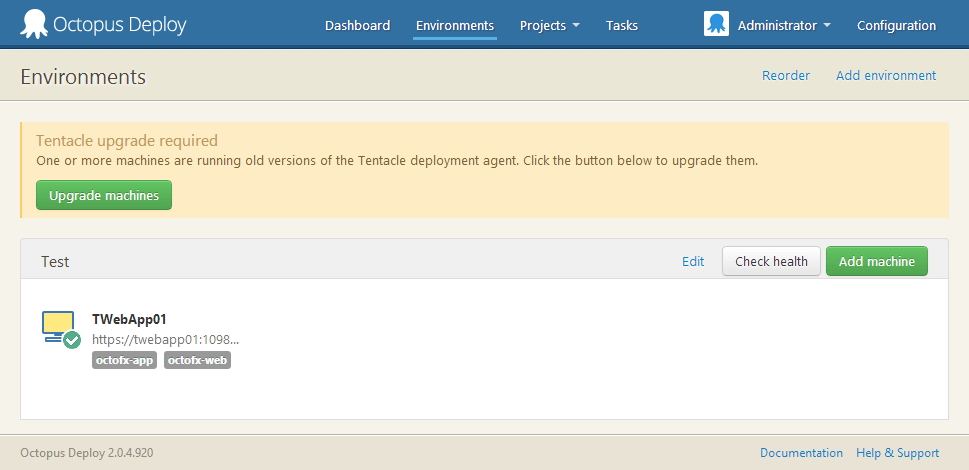
Task: Click the Reorder link
Action: (786, 76)
